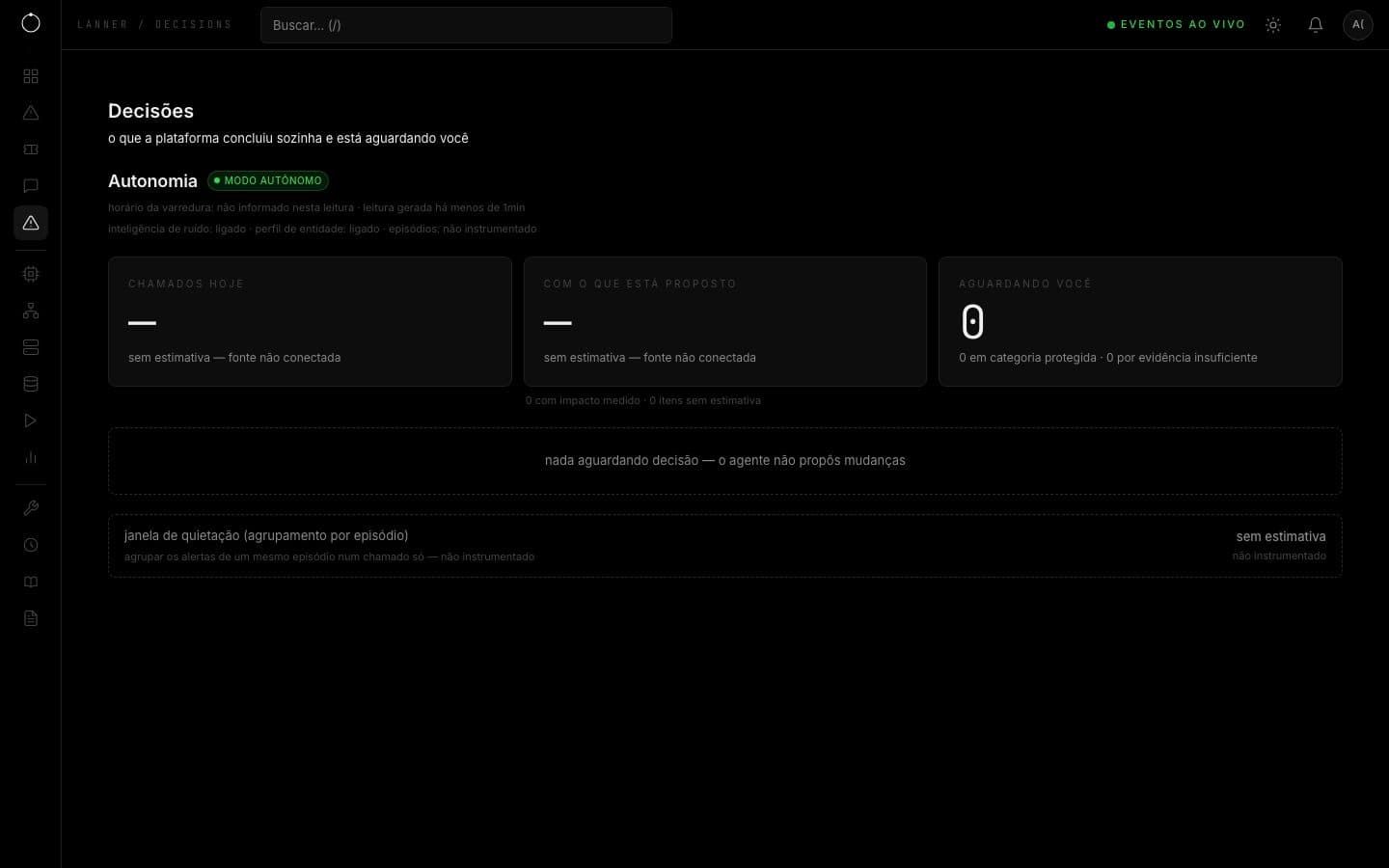Viewport: 1389px width, 868px height.
Task: Click '0 em categoria protegida' text
Action: click(x=1027, y=358)
